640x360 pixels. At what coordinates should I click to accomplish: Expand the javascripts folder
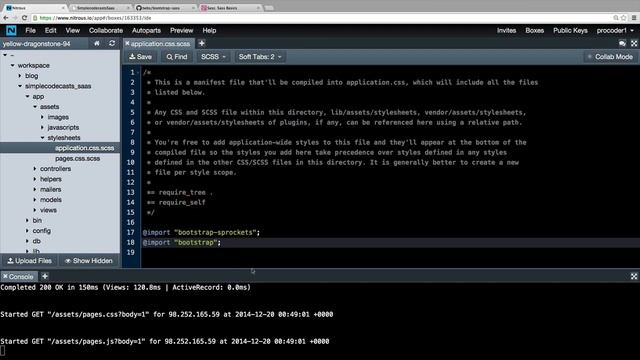(x=42, y=127)
